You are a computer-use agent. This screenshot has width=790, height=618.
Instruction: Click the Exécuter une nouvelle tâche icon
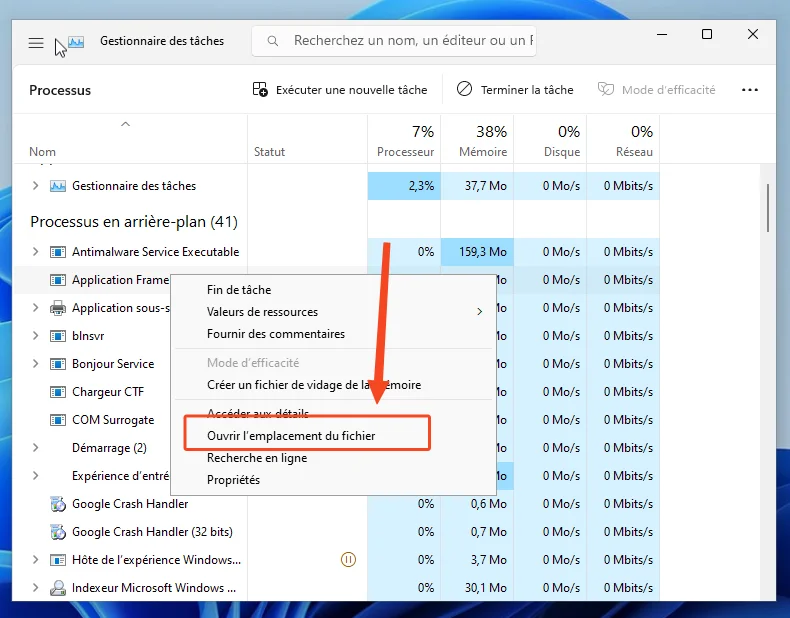(260, 90)
